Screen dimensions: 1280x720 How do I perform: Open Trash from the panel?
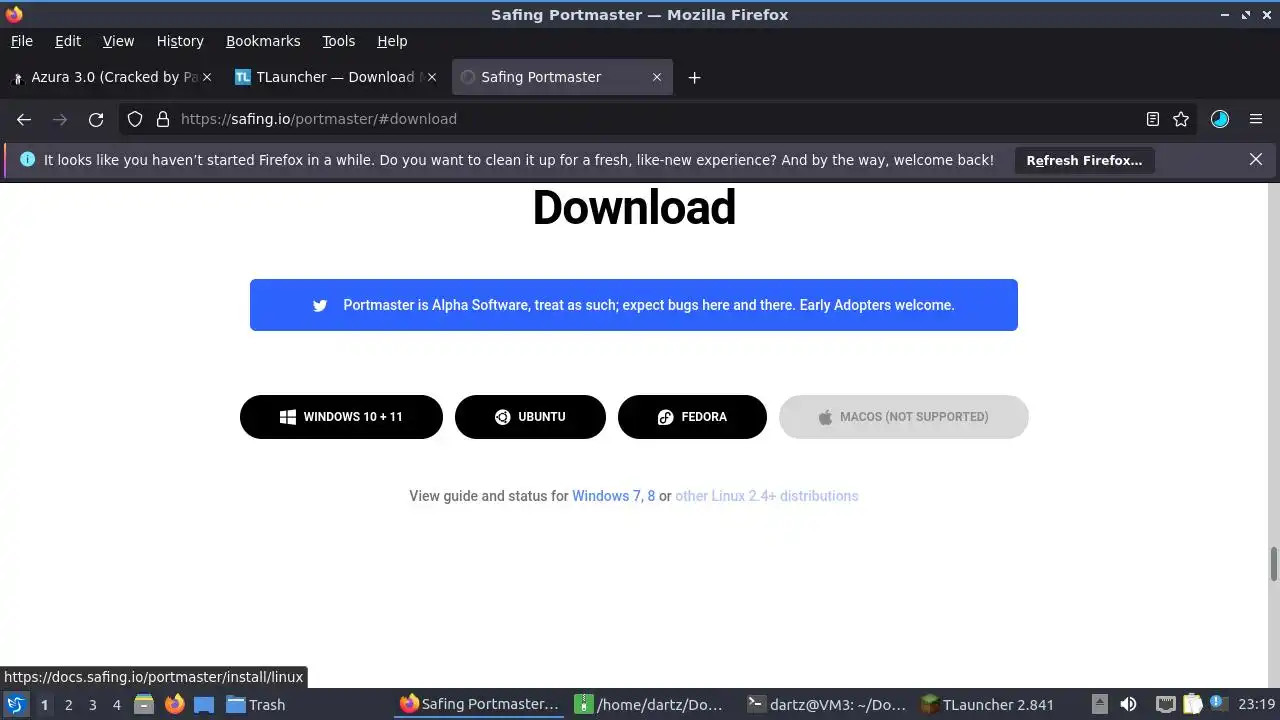256,704
